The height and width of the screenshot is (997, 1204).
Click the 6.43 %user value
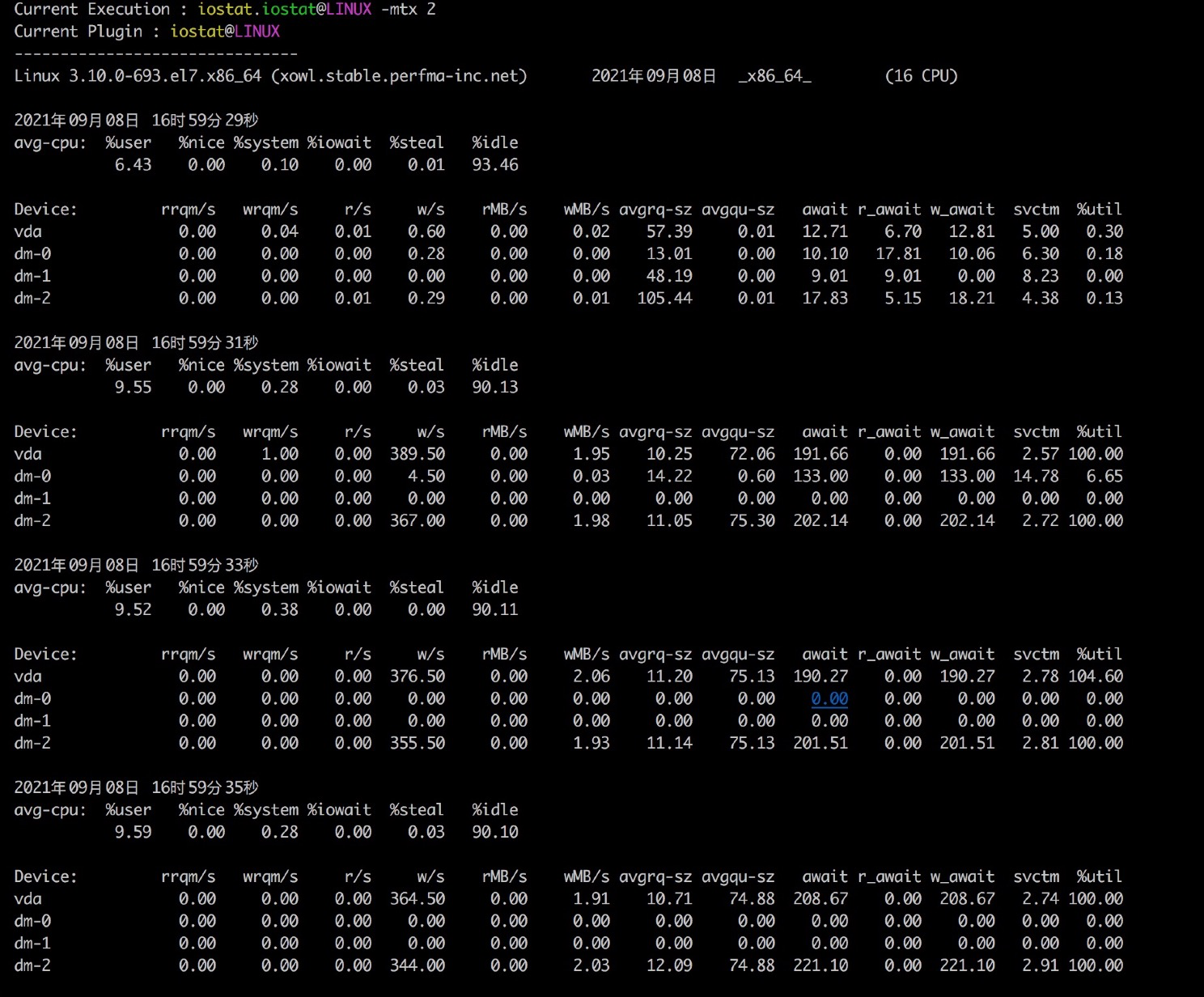[x=133, y=165]
